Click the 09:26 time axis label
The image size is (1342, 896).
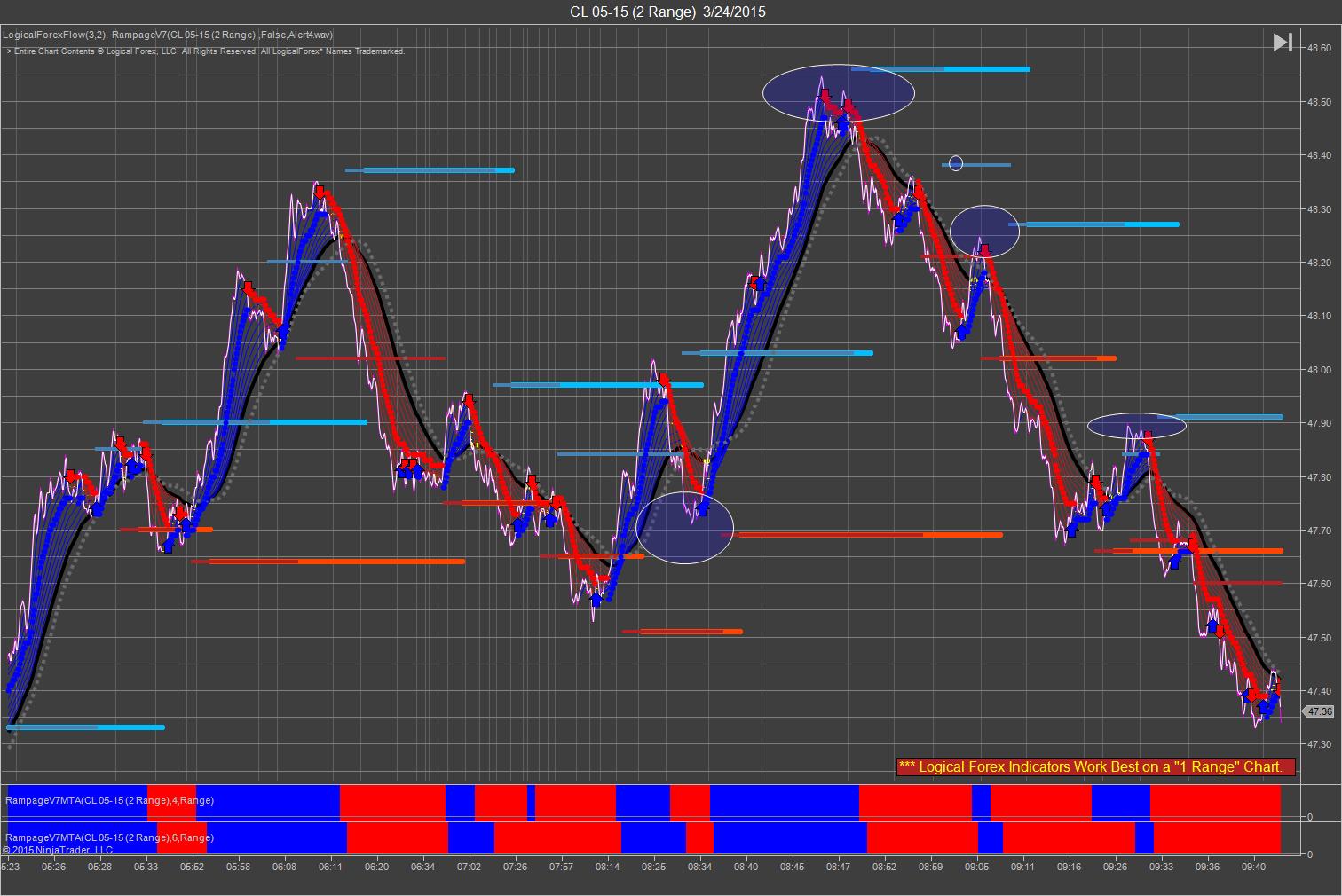tap(1116, 867)
